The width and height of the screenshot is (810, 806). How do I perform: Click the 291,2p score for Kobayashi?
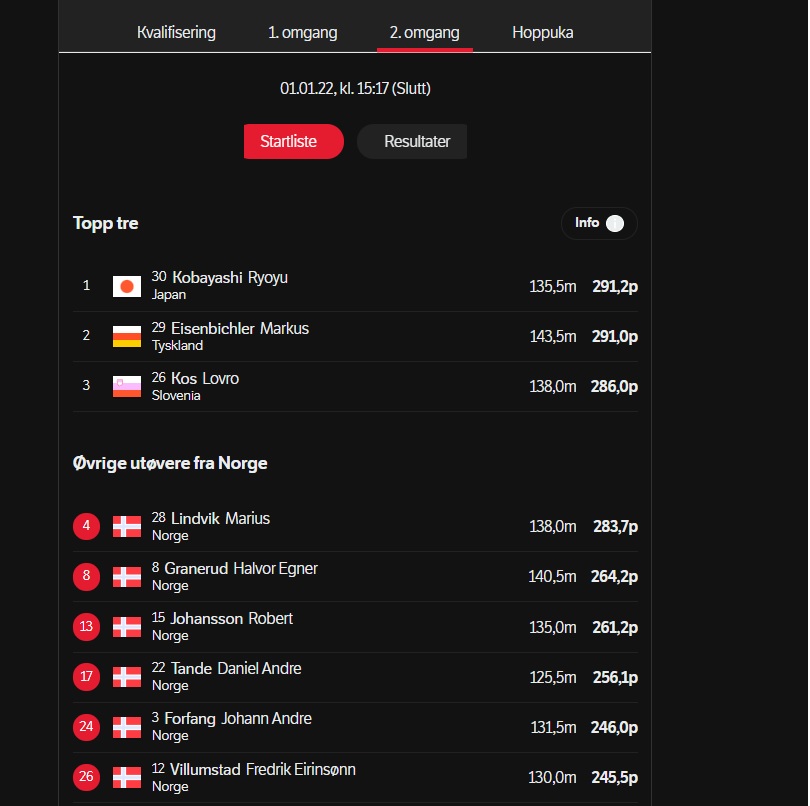coord(615,286)
